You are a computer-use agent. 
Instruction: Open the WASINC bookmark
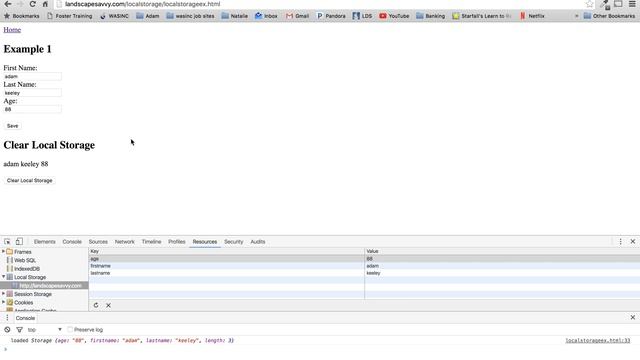(114, 16)
